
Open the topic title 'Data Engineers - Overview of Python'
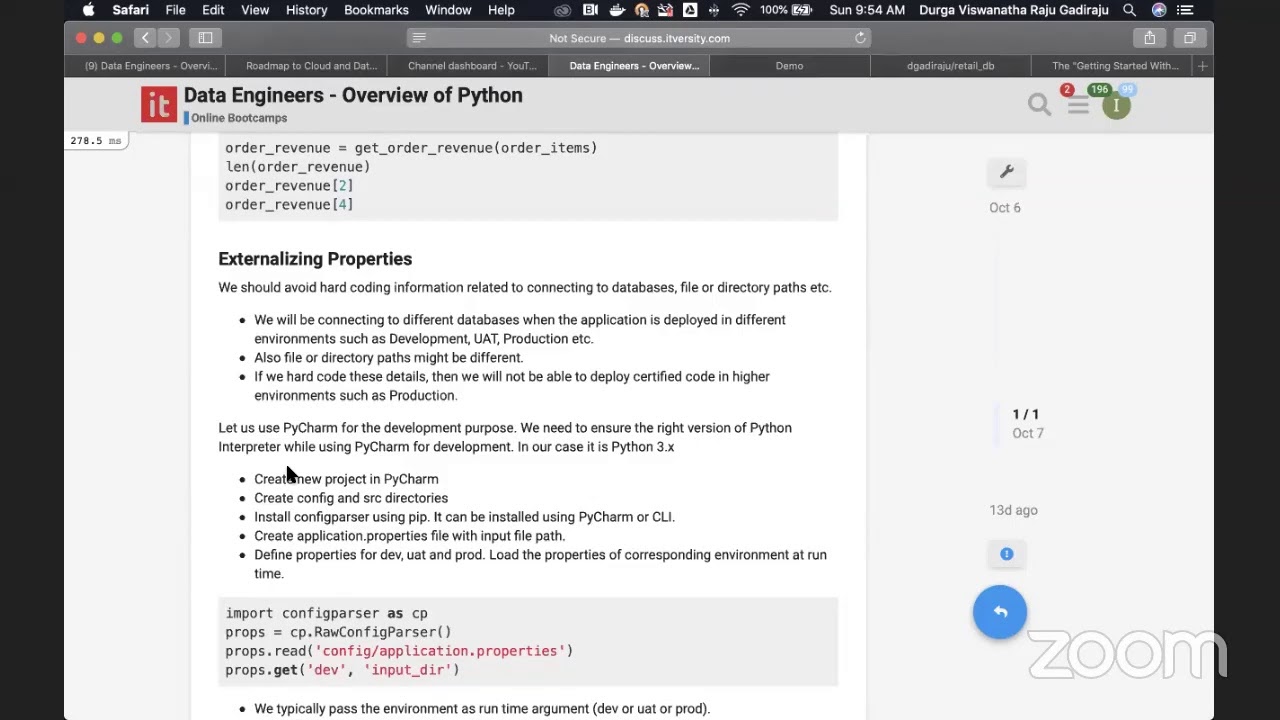click(x=353, y=95)
